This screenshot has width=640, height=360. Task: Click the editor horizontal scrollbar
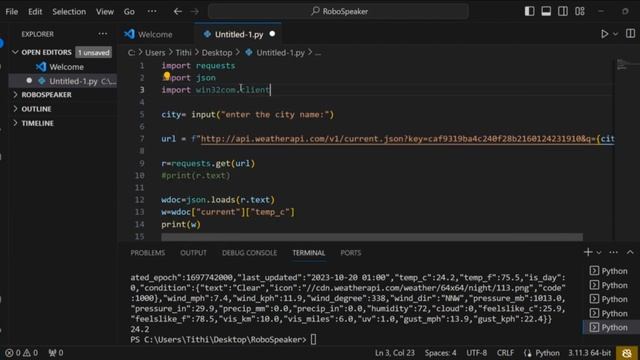coord(372,237)
